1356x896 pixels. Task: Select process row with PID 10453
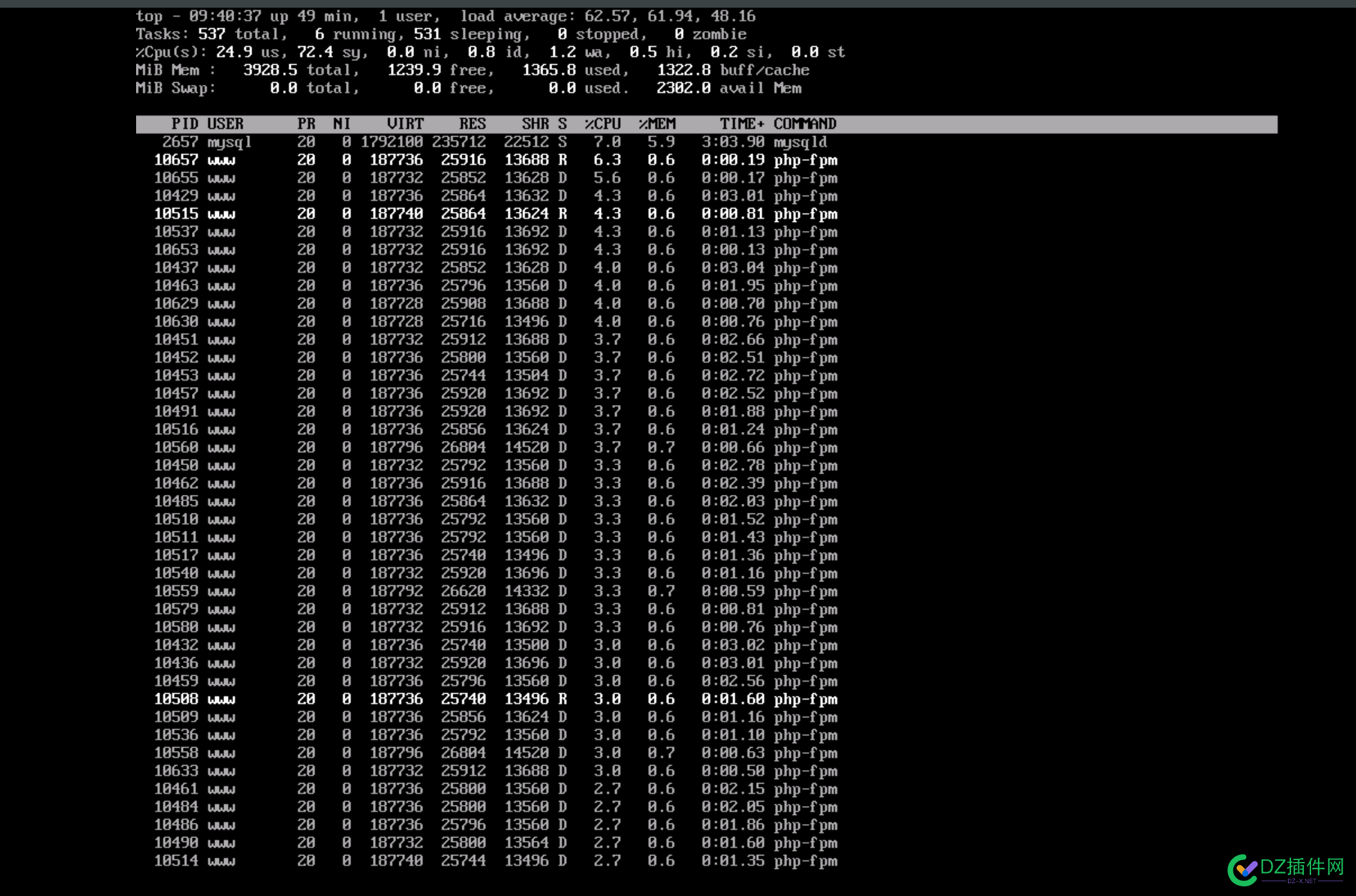click(494, 375)
